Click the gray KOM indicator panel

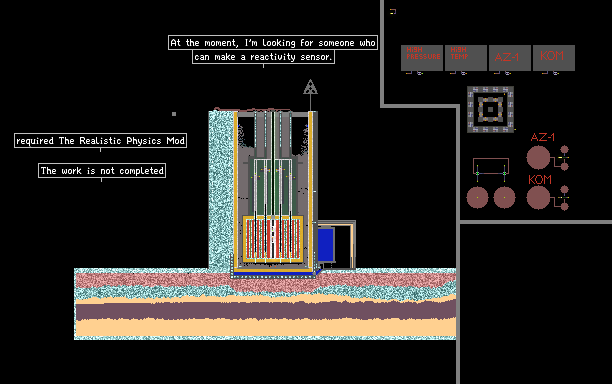pos(554,58)
